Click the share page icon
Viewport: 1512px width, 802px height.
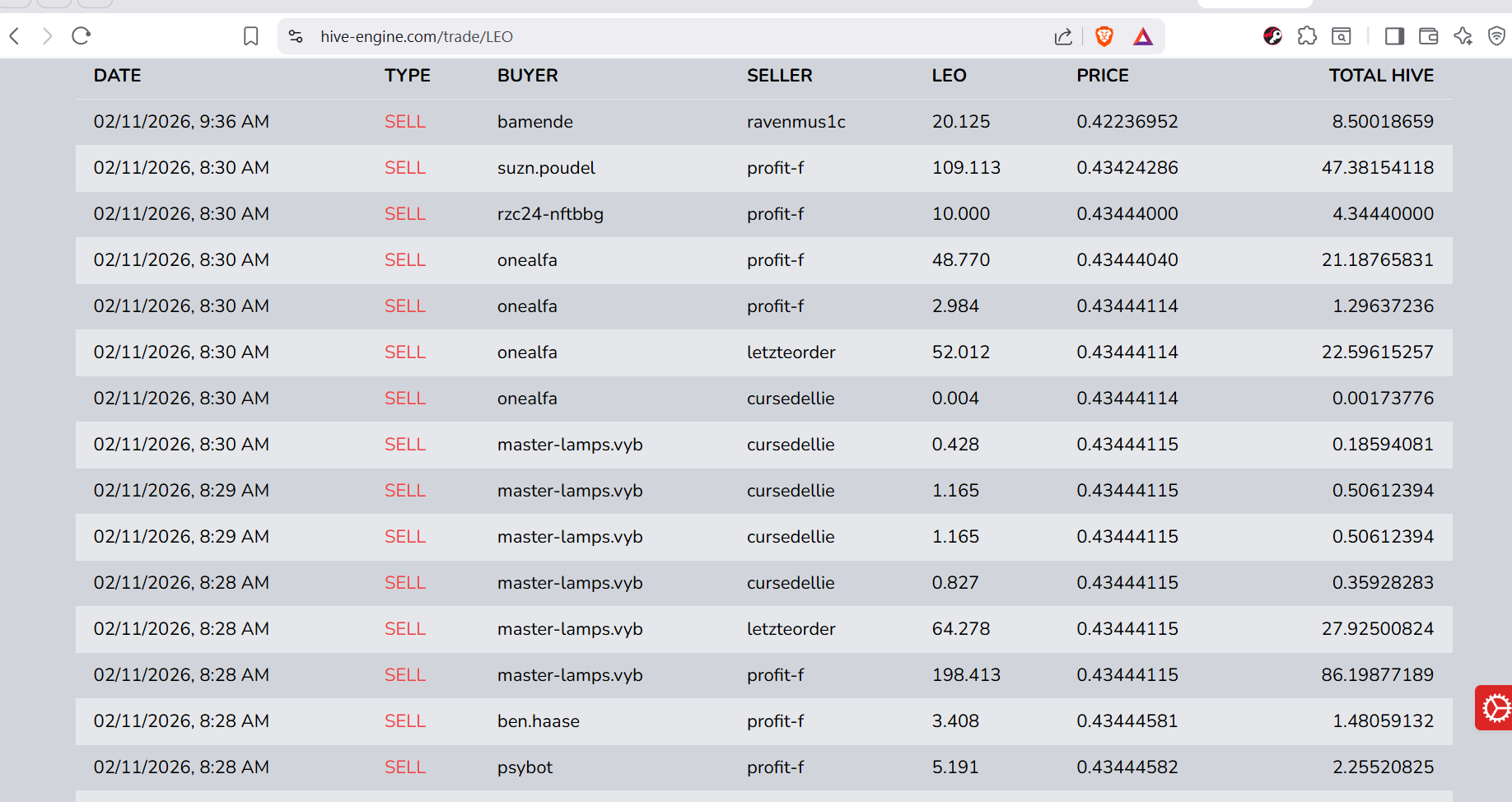(1063, 36)
